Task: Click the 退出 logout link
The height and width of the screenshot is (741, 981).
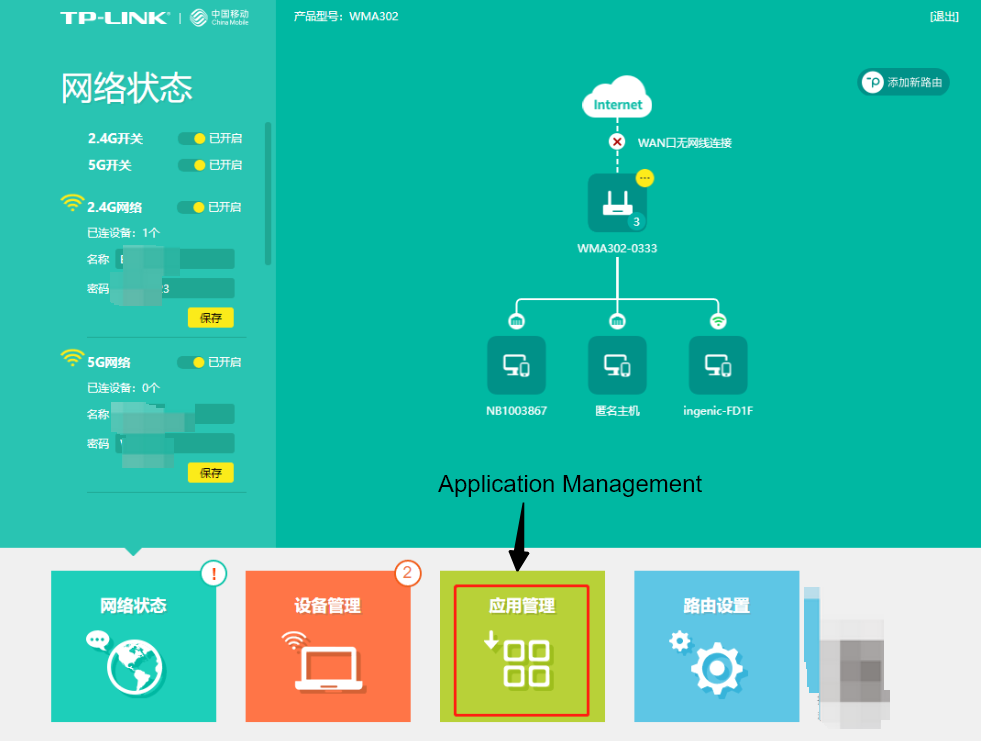Action: (943, 16)
